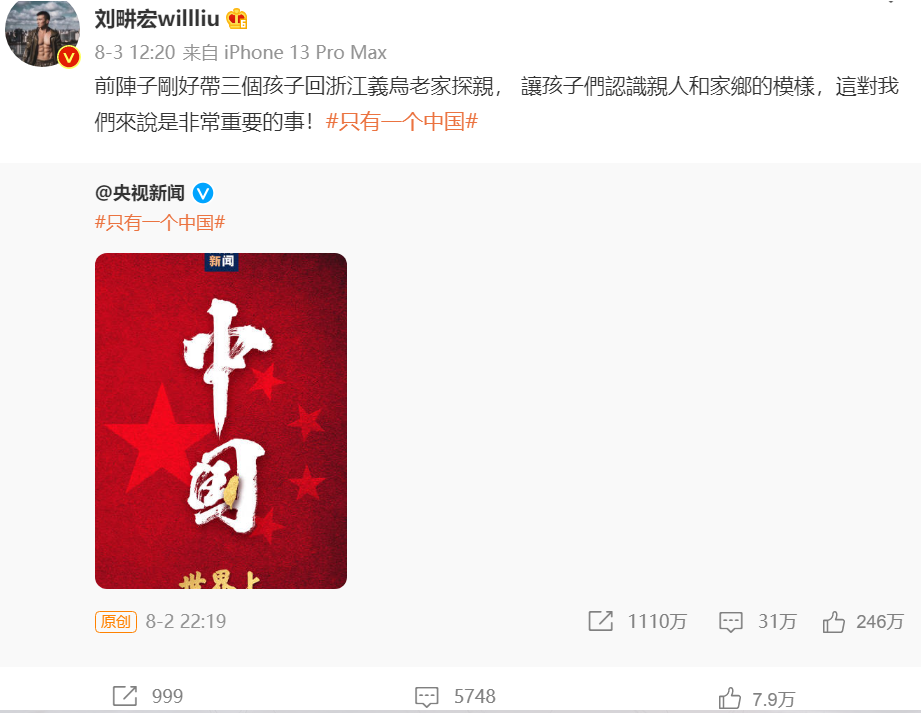Like the post with 7.9万 thumbs-up

(730, 698)
